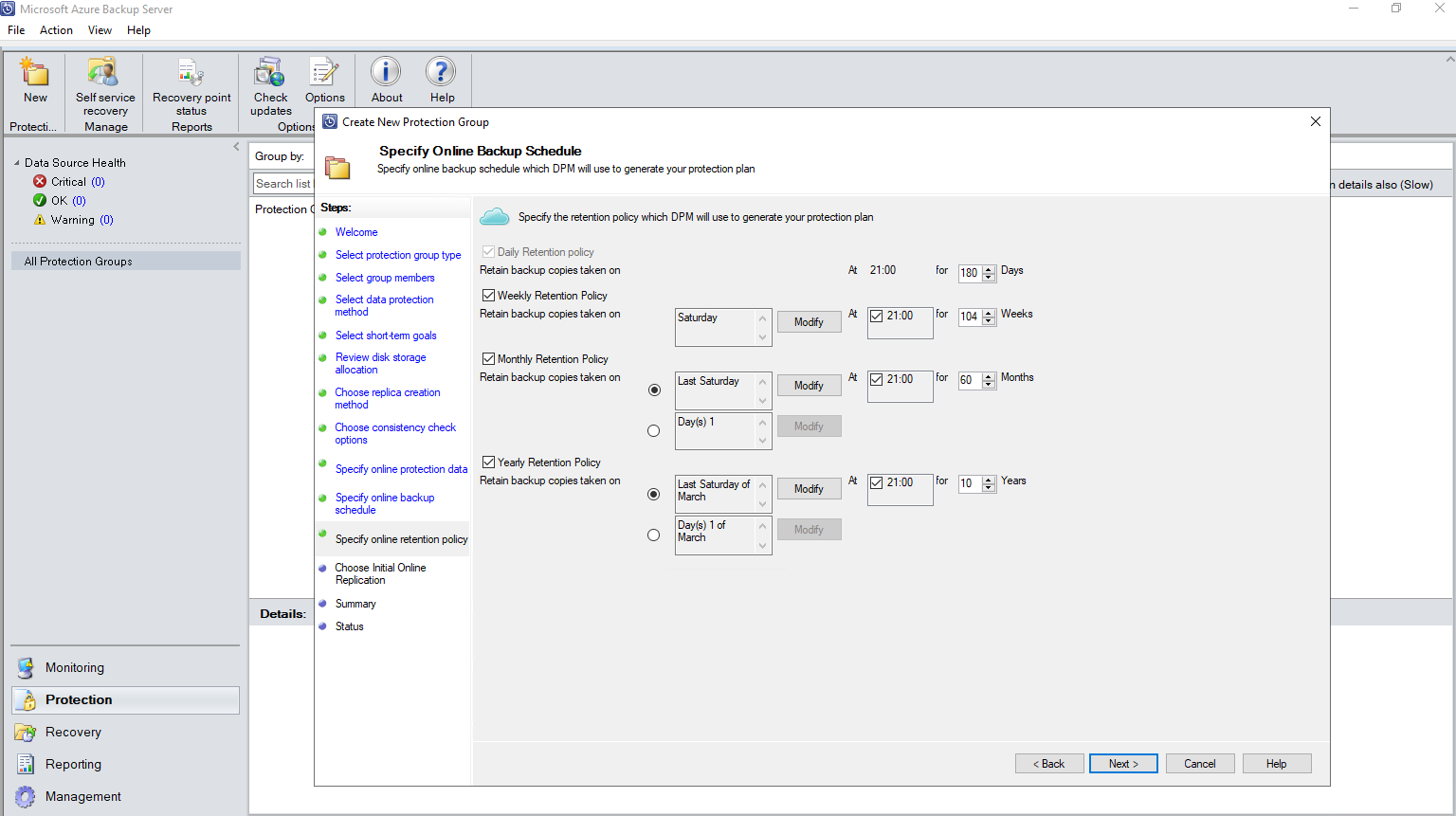
Task: Click Check updates toolbar icon
Action: 270,72
